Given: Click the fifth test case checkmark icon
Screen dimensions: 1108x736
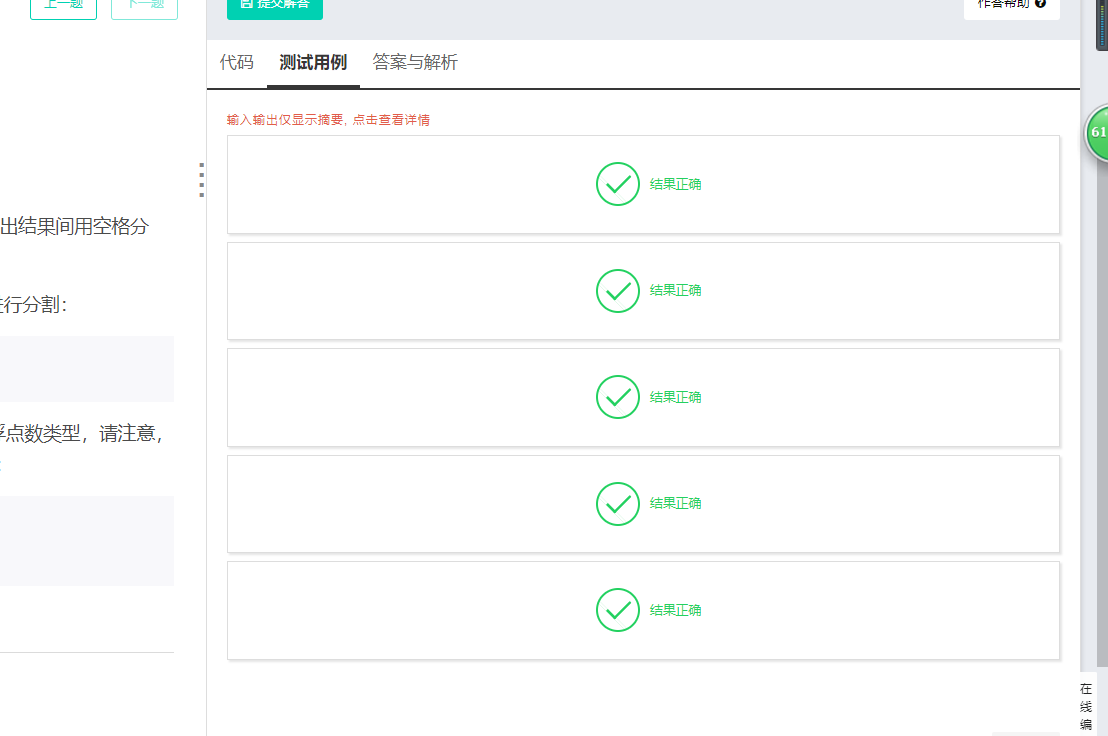Looking at the screenshot, I should 618,610.
